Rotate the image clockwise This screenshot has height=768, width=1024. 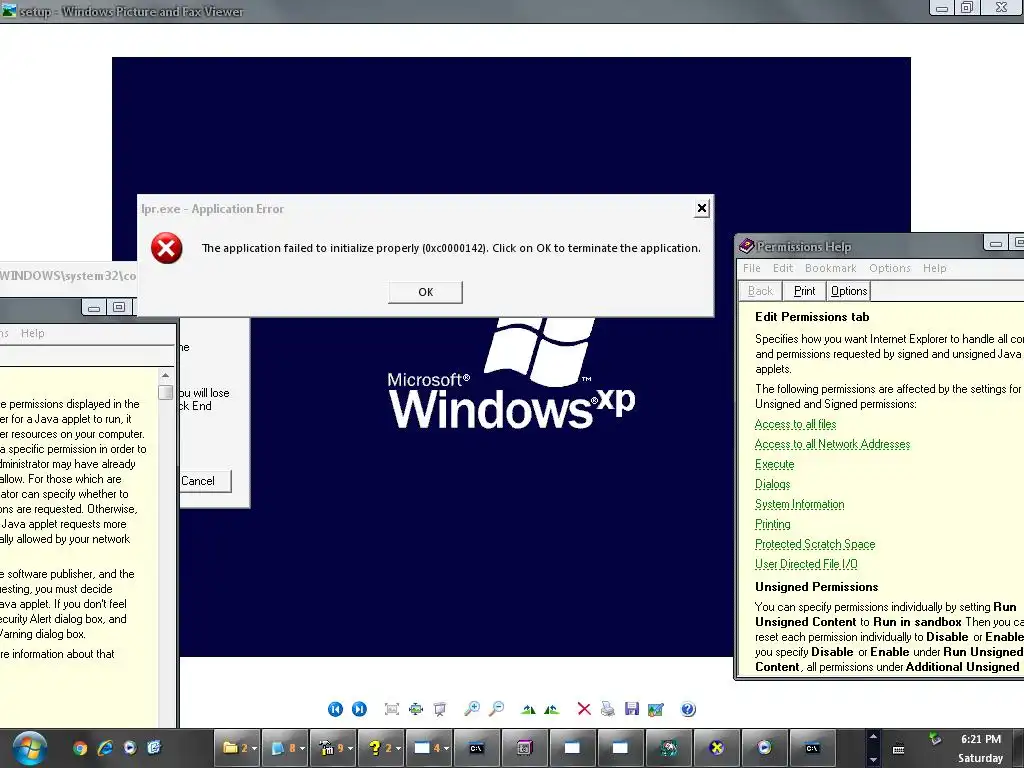(528, 709)
